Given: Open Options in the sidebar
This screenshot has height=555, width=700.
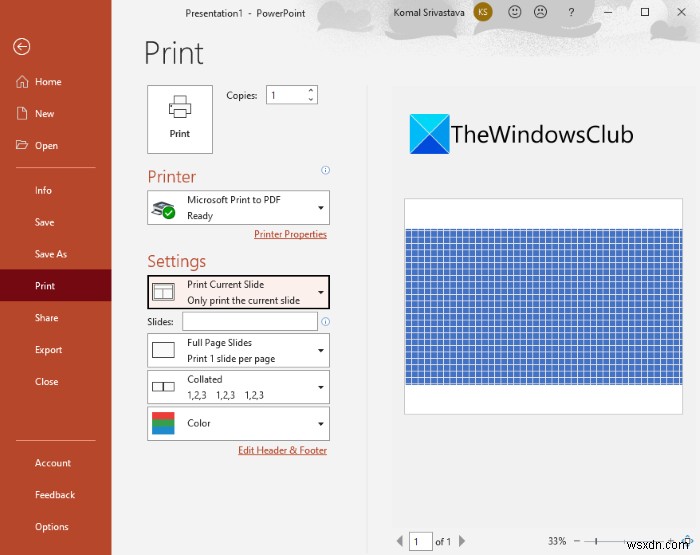Looking at the screenshot, I should pos(55,526).
